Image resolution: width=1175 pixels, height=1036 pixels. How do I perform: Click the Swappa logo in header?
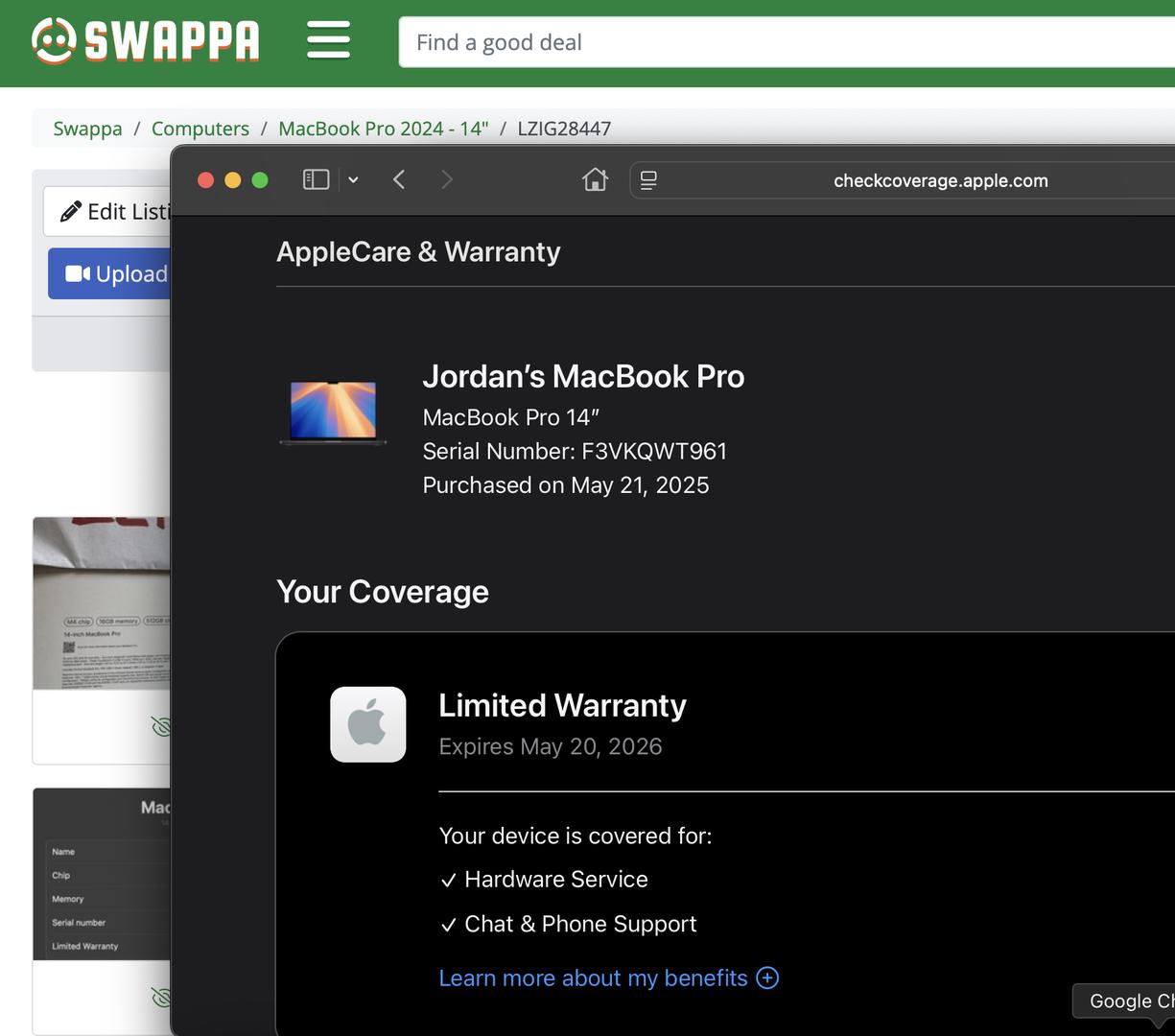pyautogui.click(x=145, y=41)
